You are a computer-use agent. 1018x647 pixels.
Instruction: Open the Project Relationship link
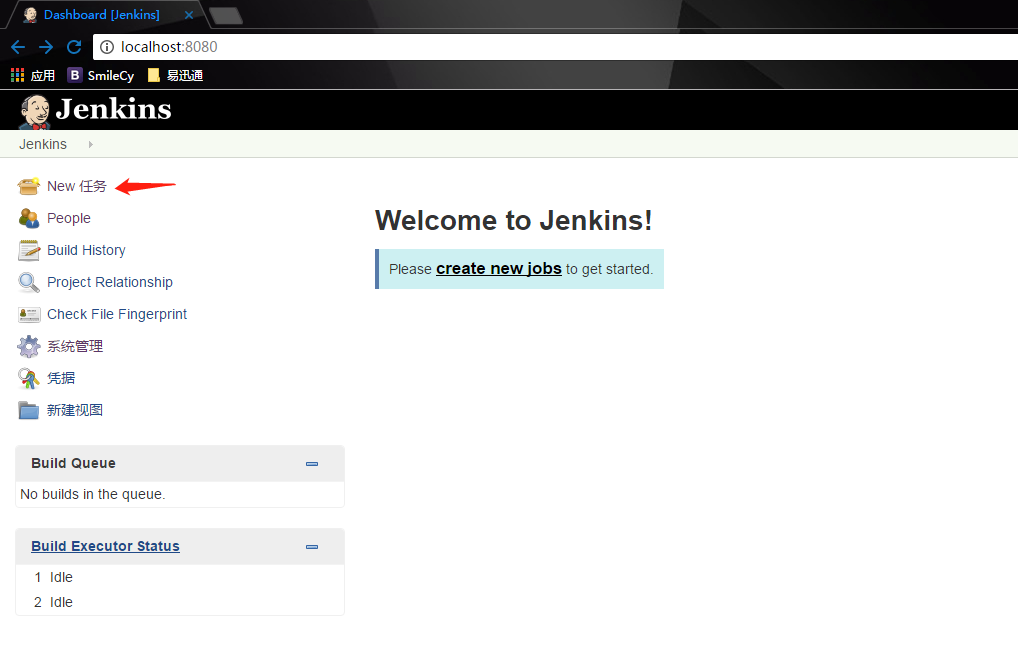110,282
